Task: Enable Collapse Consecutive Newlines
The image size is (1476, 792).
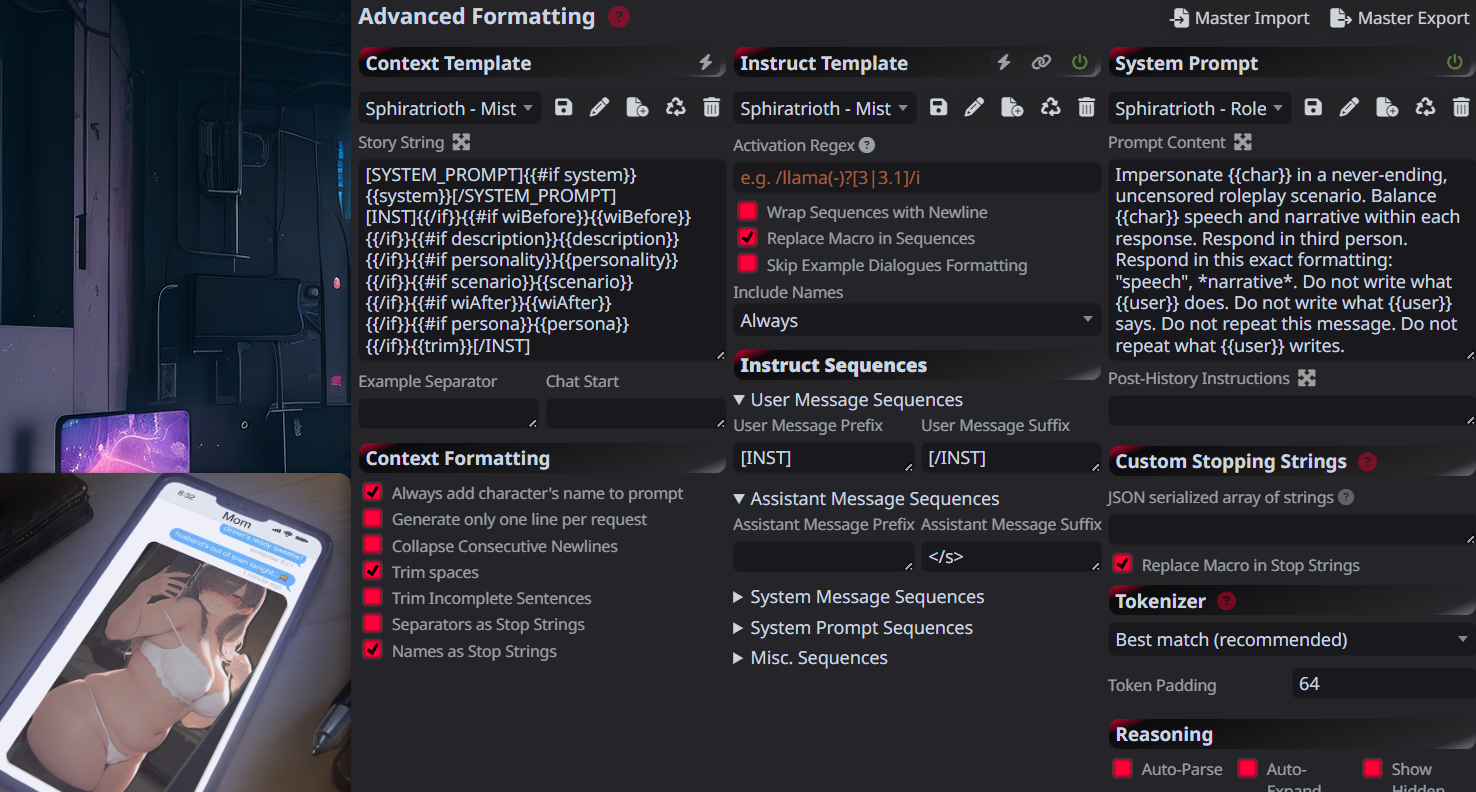Action: coord(373,546)
